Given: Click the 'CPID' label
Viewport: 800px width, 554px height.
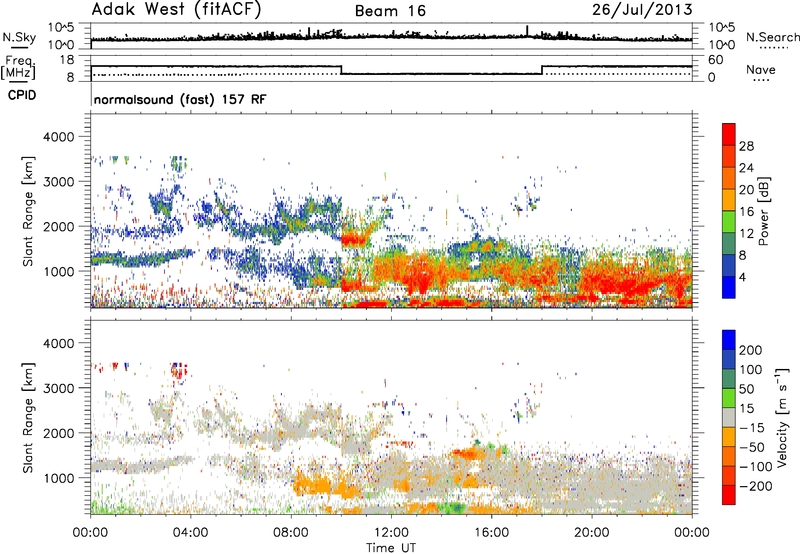Looking at the screenshot, I should [22, 95].
